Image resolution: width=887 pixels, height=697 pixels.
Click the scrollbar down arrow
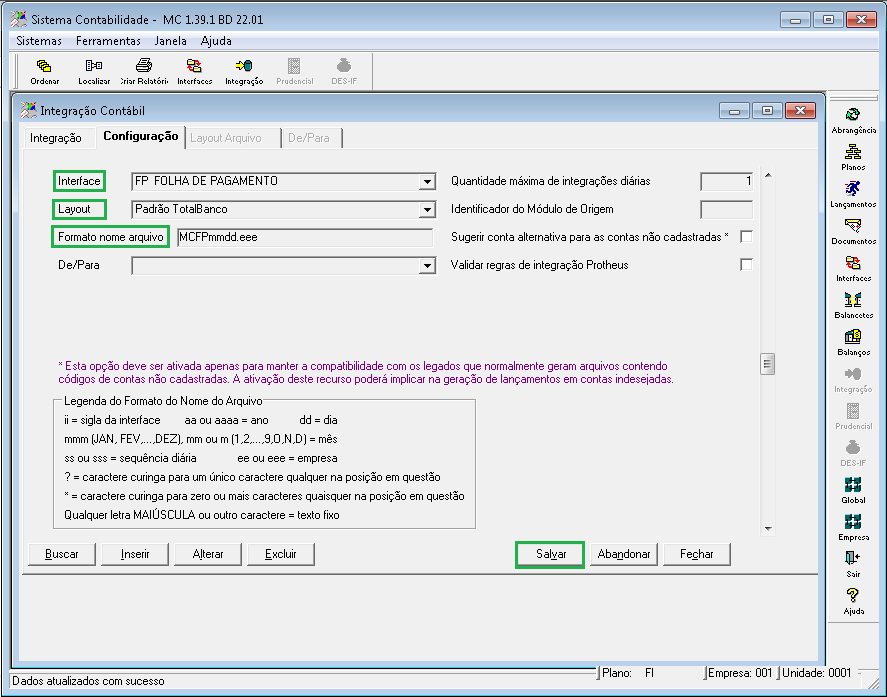pyautogui.click(x=768, y=528)
